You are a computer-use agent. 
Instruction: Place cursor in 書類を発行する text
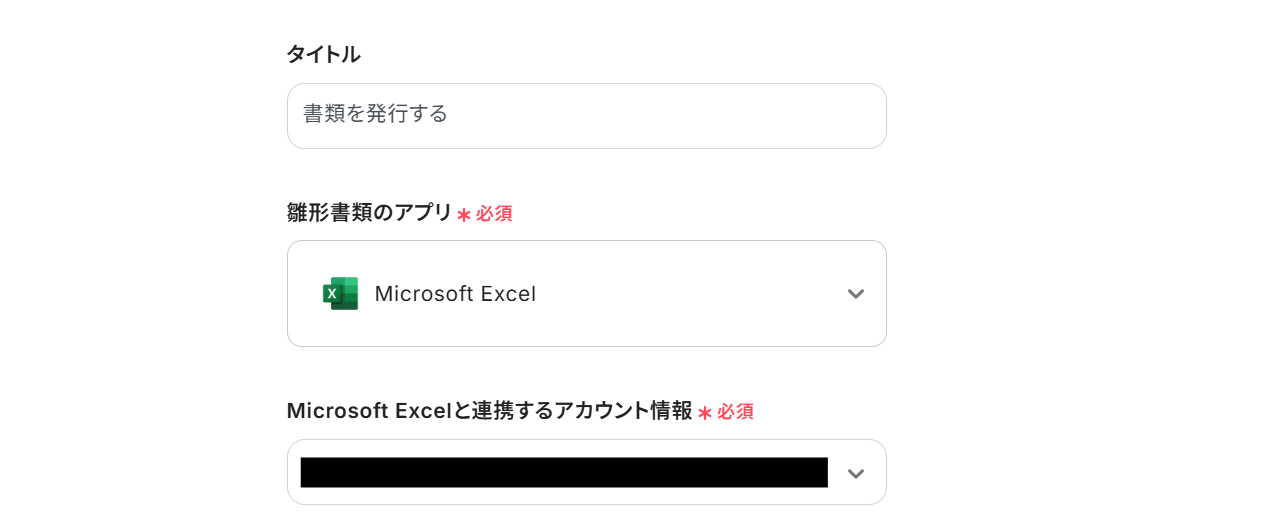375,114
